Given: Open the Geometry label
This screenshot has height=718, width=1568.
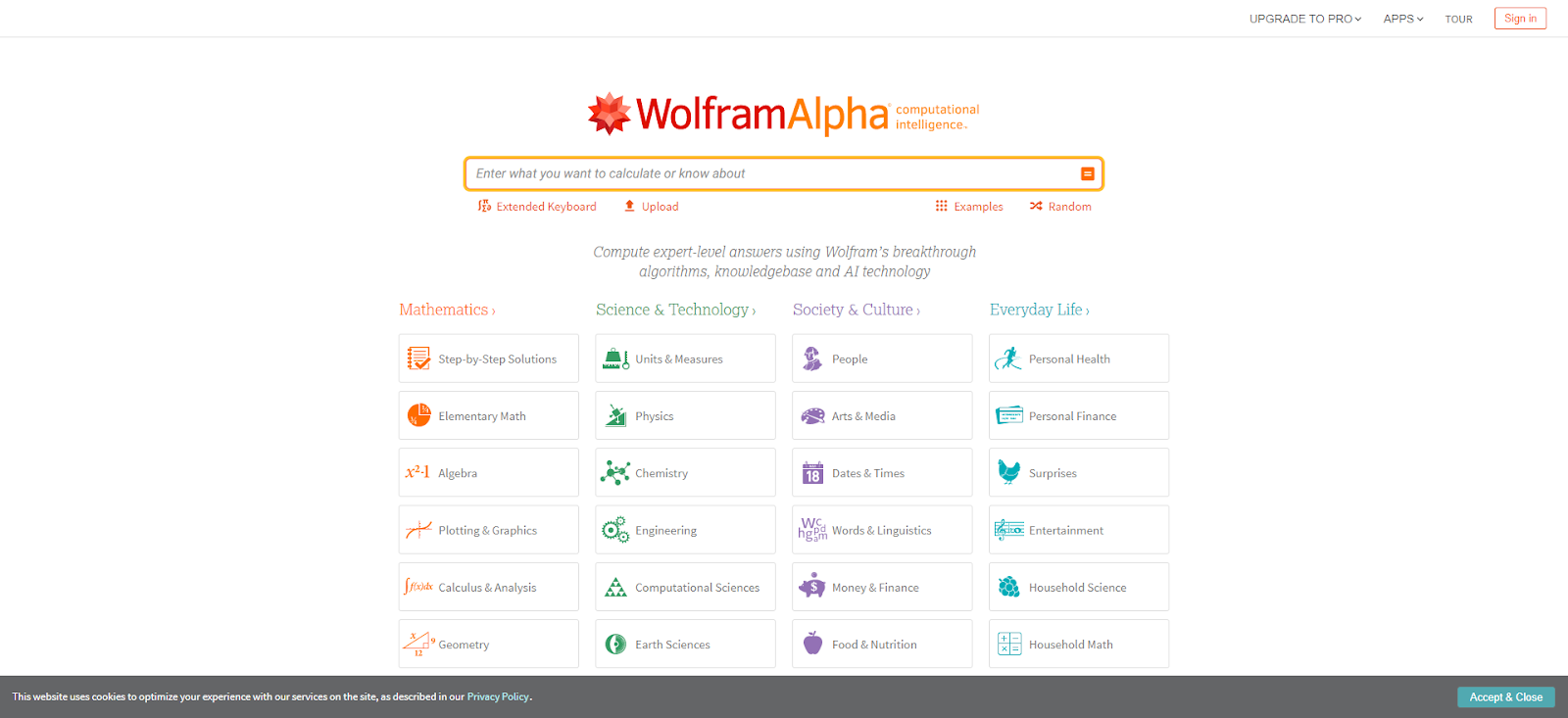Looking at the screenshot, I should (x=464, y=645).
